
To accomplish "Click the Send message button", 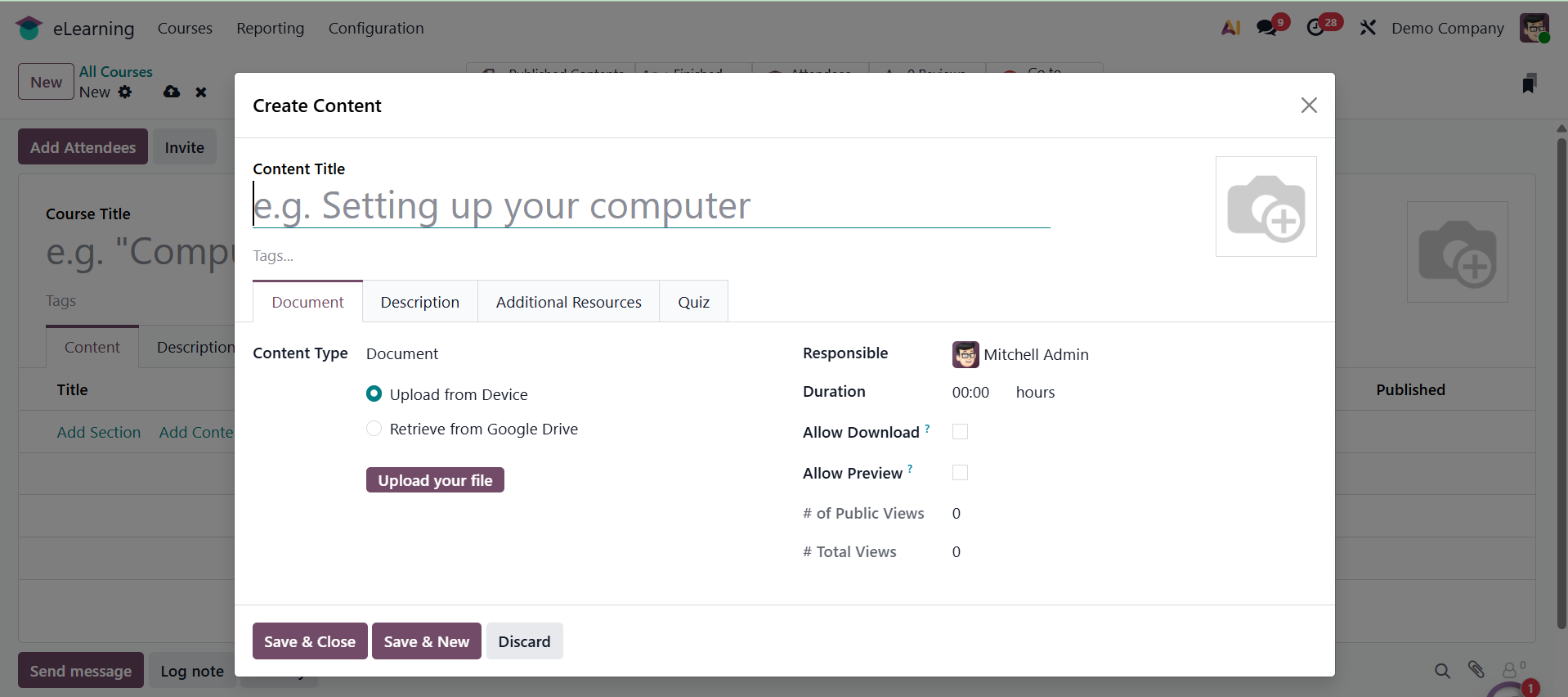I will pyautogui.click(x=81, y=671).
